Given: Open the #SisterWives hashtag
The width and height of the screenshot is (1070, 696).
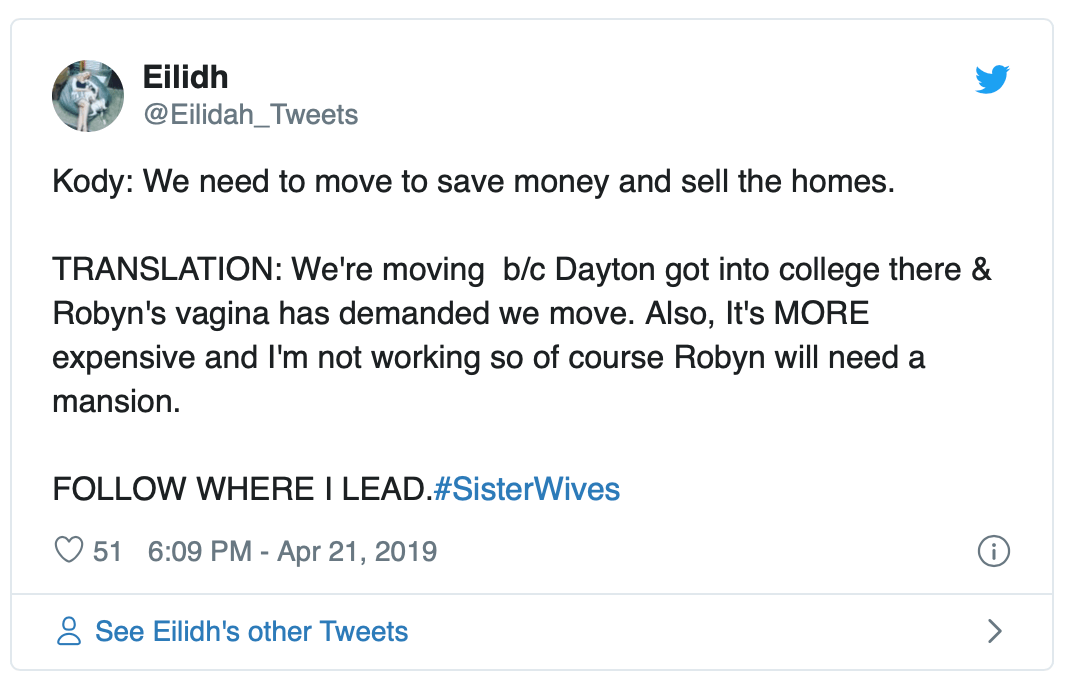Looking at the screenshot, I should (527, 489).
